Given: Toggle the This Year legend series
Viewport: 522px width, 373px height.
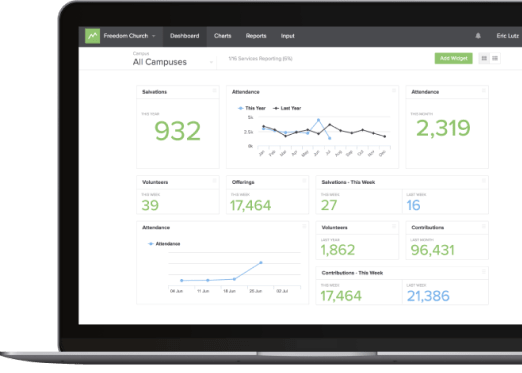Looking at the screenshot, I should (252, 108).
